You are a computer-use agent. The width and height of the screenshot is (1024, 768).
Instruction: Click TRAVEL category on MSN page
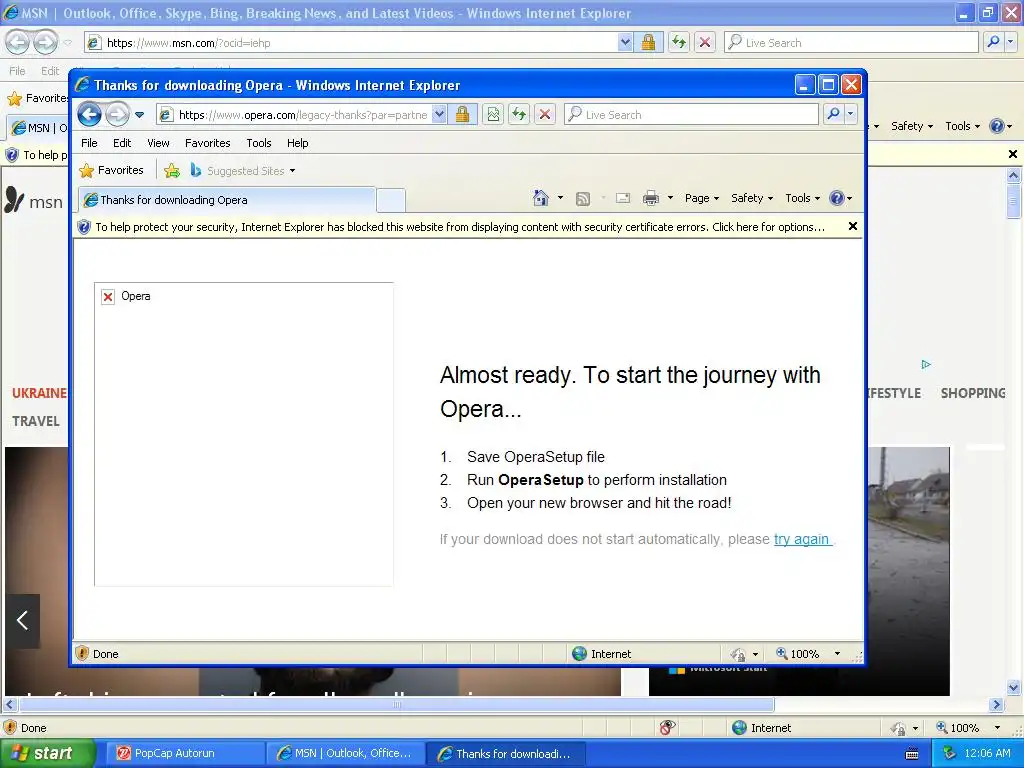click(36, 421)
